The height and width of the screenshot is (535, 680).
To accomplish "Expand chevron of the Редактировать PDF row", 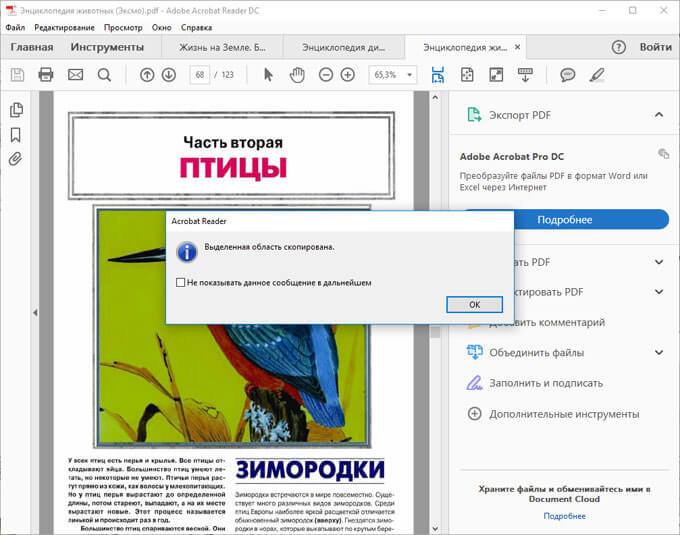I will [659, 292].
